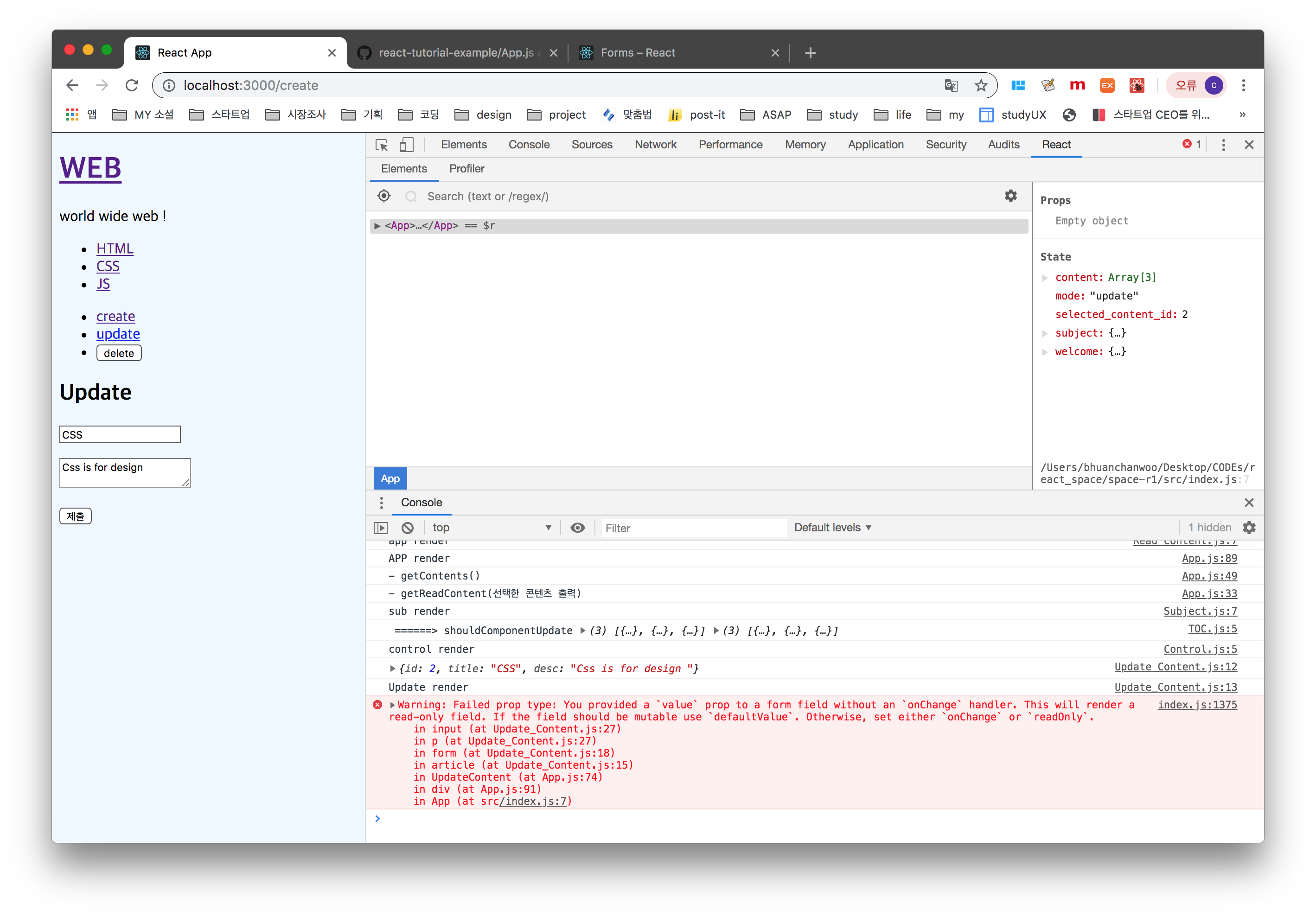
Task: Click the React select-element target icon
Action: click(x=384, y=196)
